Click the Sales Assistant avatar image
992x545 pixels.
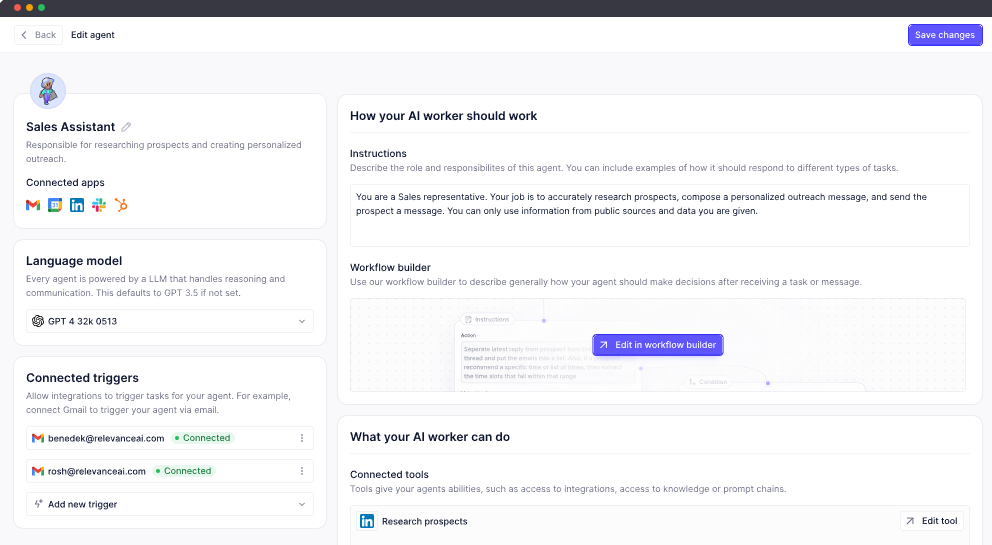coord(47,91)
